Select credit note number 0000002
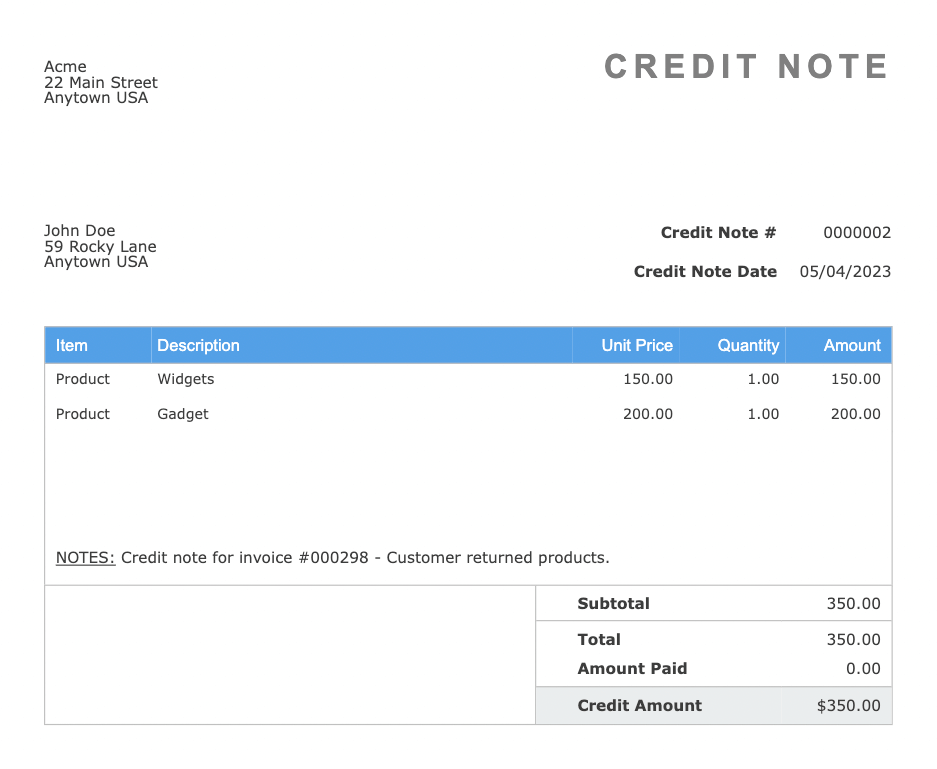Image resolution: width=937 pixels, height=769 pixels. click(857, 232)
